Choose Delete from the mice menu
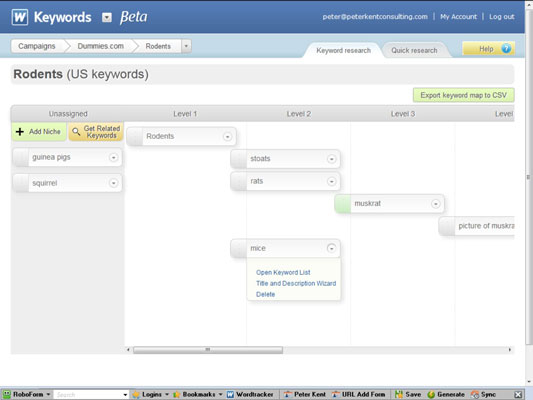Screen dimensions: 533x400 pyautogui.click(x=265, y=294)
